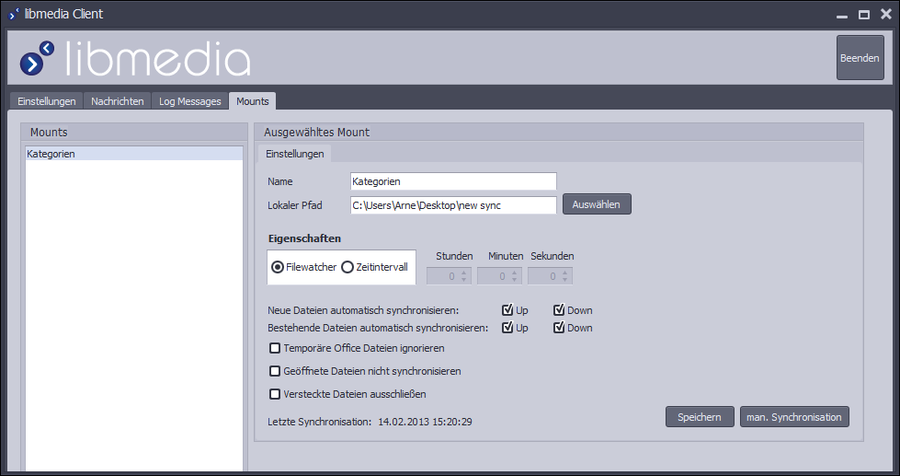Screen dimensions: 900x476
Task: Click the title bar libmedia app icon
Action: point(14,14)
